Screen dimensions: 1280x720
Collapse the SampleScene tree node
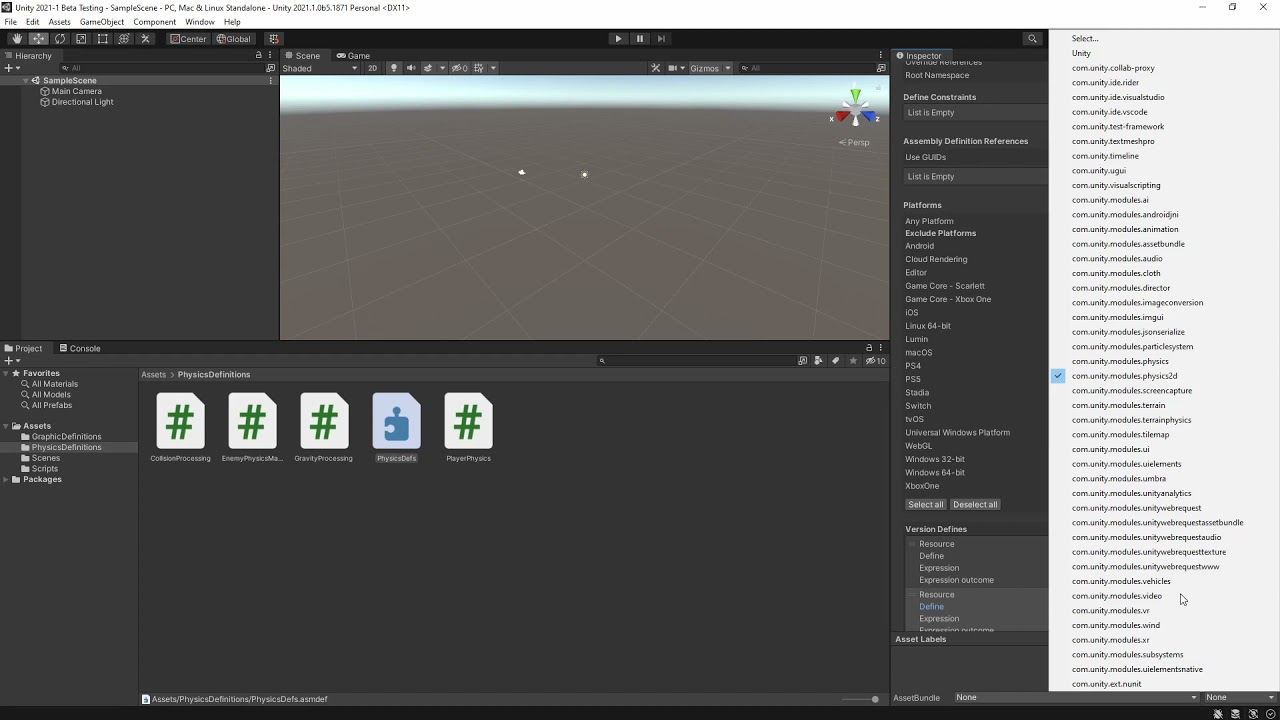tap(26, 80)
